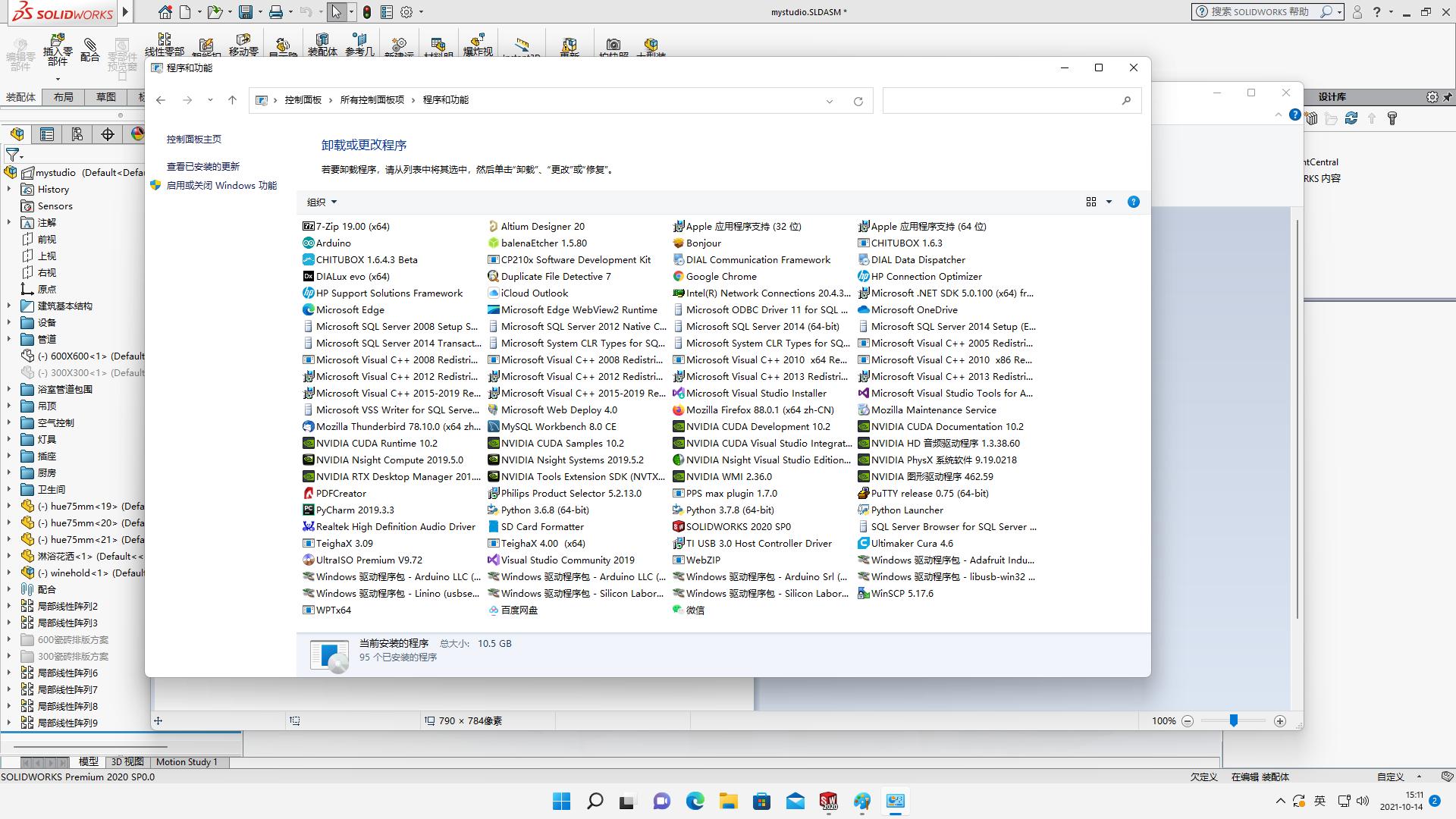This screenshot has height=819, width=1456.
Task: Save the assembly with the floppy disk icon
Action: tap(245, 12)
